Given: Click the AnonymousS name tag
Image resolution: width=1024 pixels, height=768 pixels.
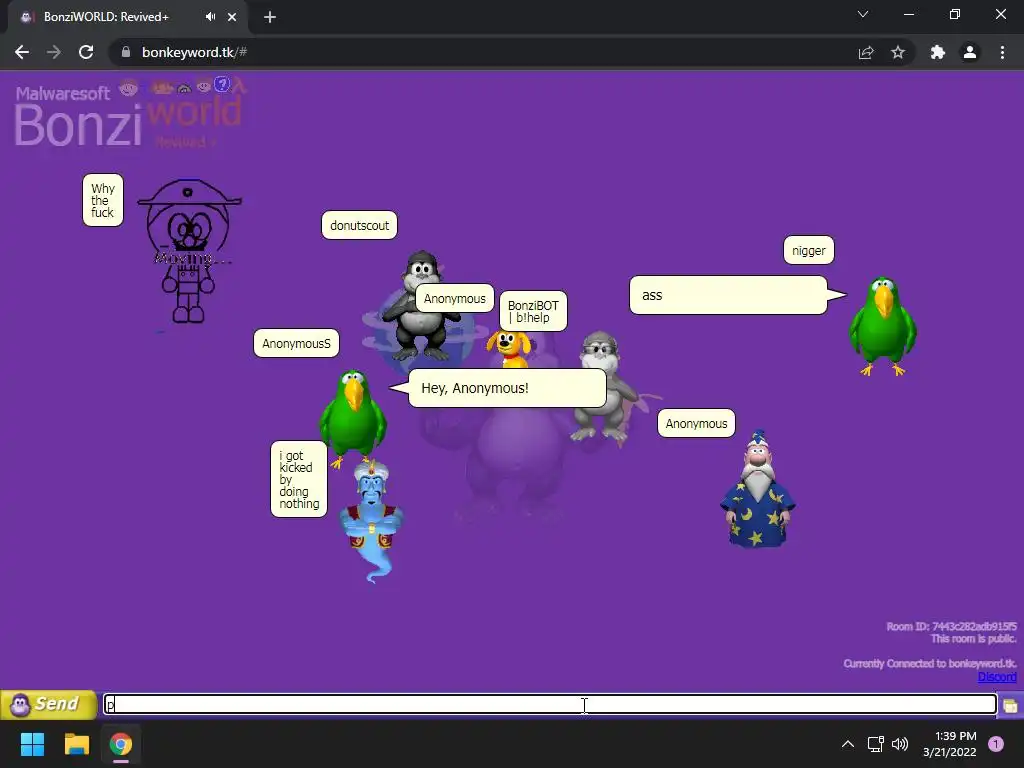Looking at the screenshot, I should (296, 344).
